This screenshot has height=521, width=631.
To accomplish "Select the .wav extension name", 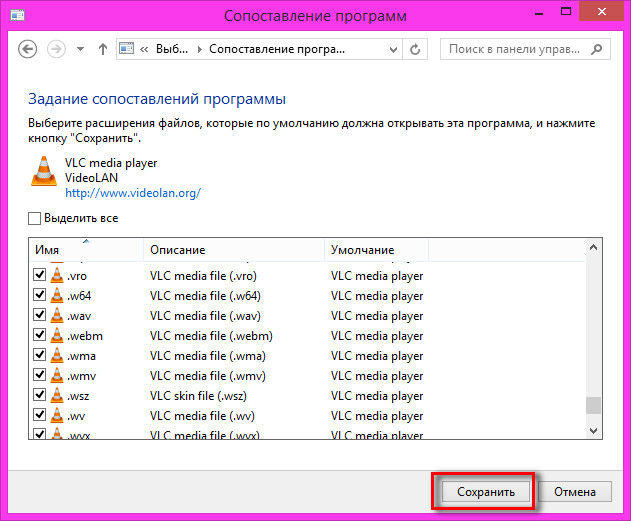I will [x=79, y=316].
